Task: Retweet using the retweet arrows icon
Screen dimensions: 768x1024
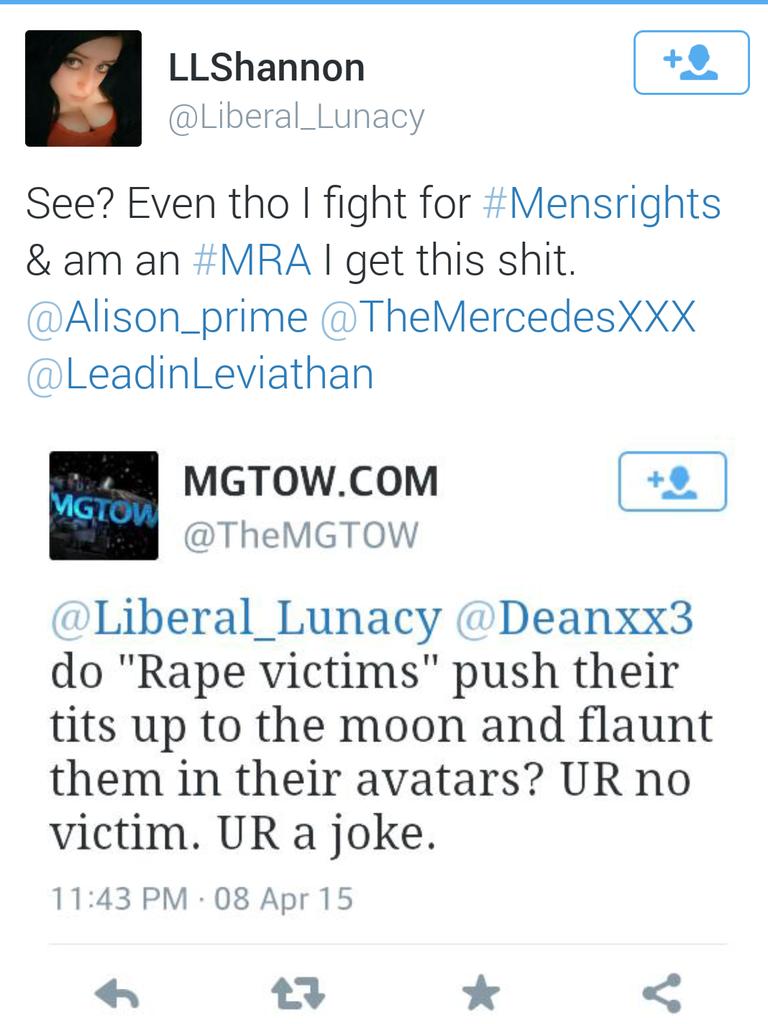Action: click(298, 994)
